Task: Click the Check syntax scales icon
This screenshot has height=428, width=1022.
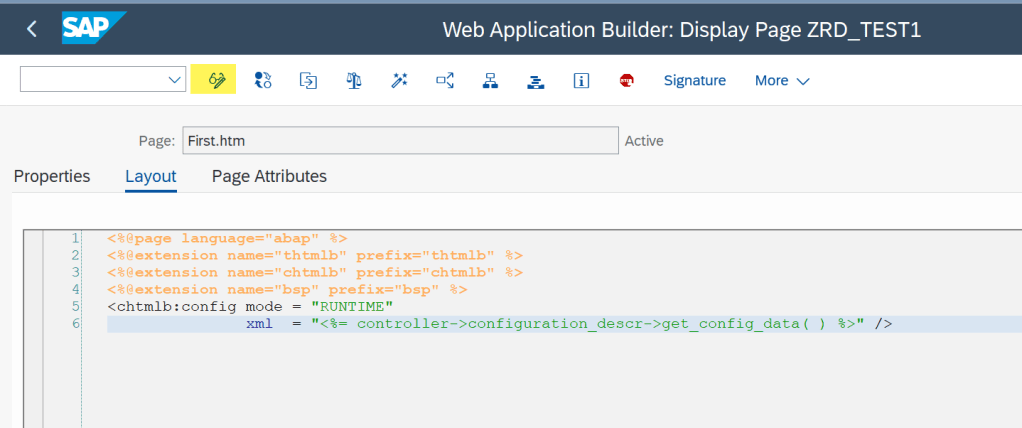Action: tap(353, 80)
